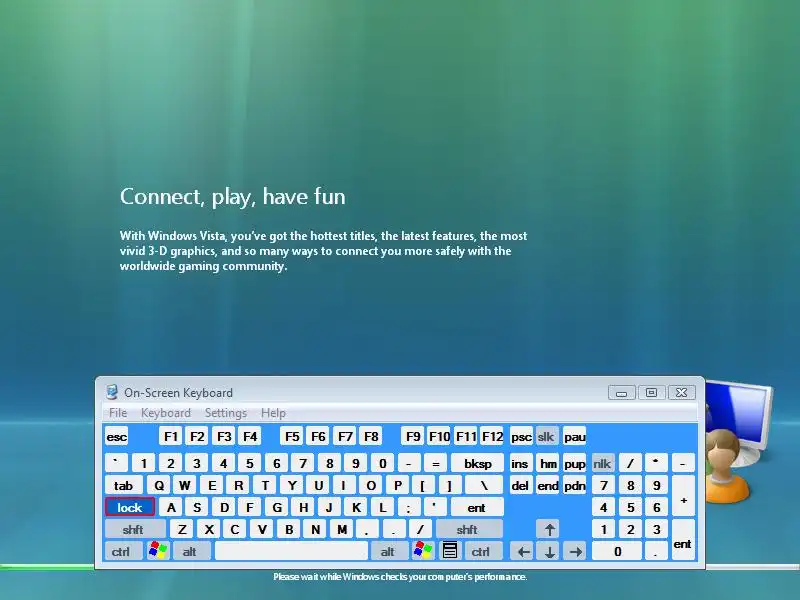Toggle the left alt key
800x600 pixels.
click(192, 551)
